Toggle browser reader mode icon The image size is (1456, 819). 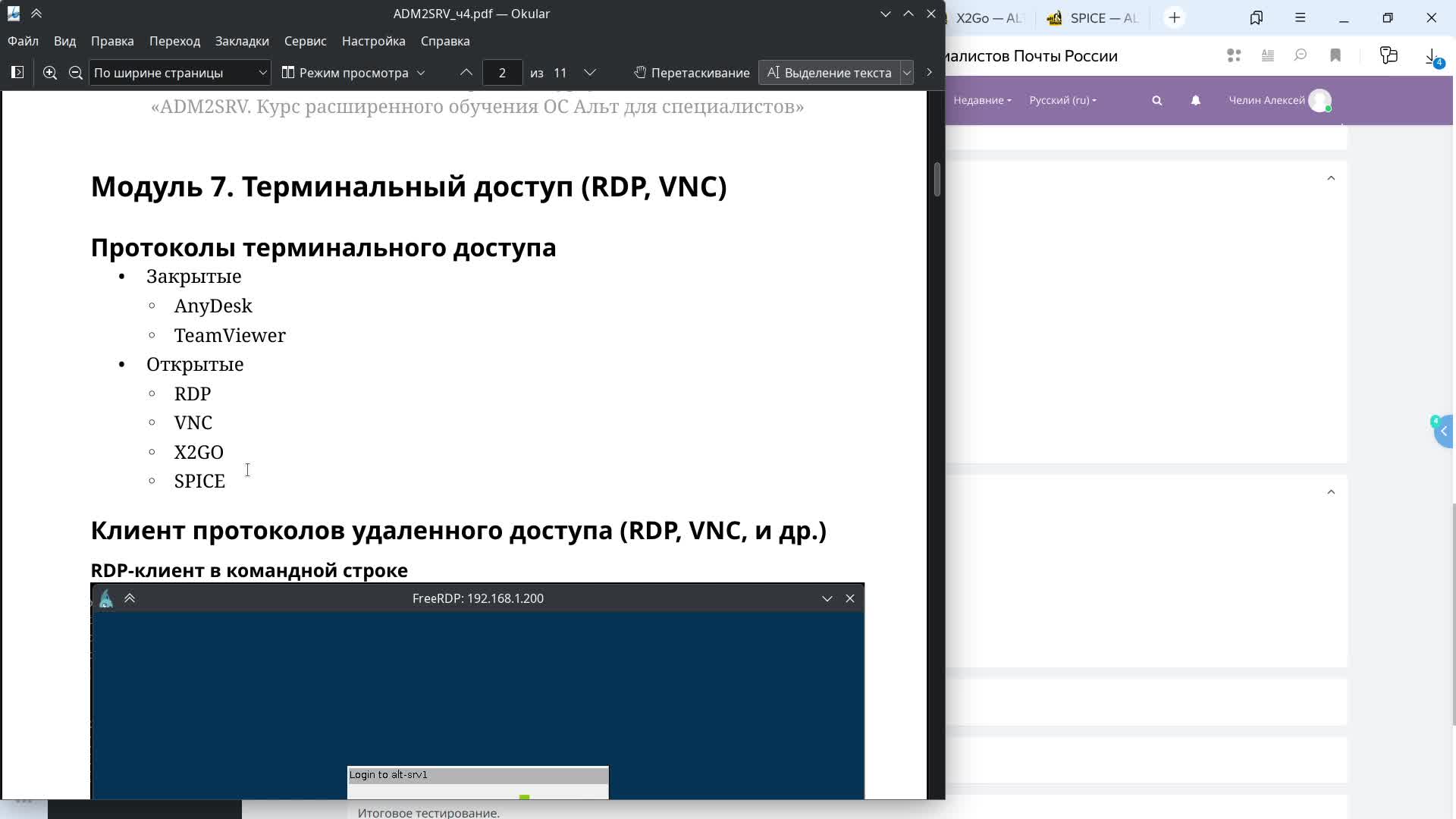click(1267, 55)
